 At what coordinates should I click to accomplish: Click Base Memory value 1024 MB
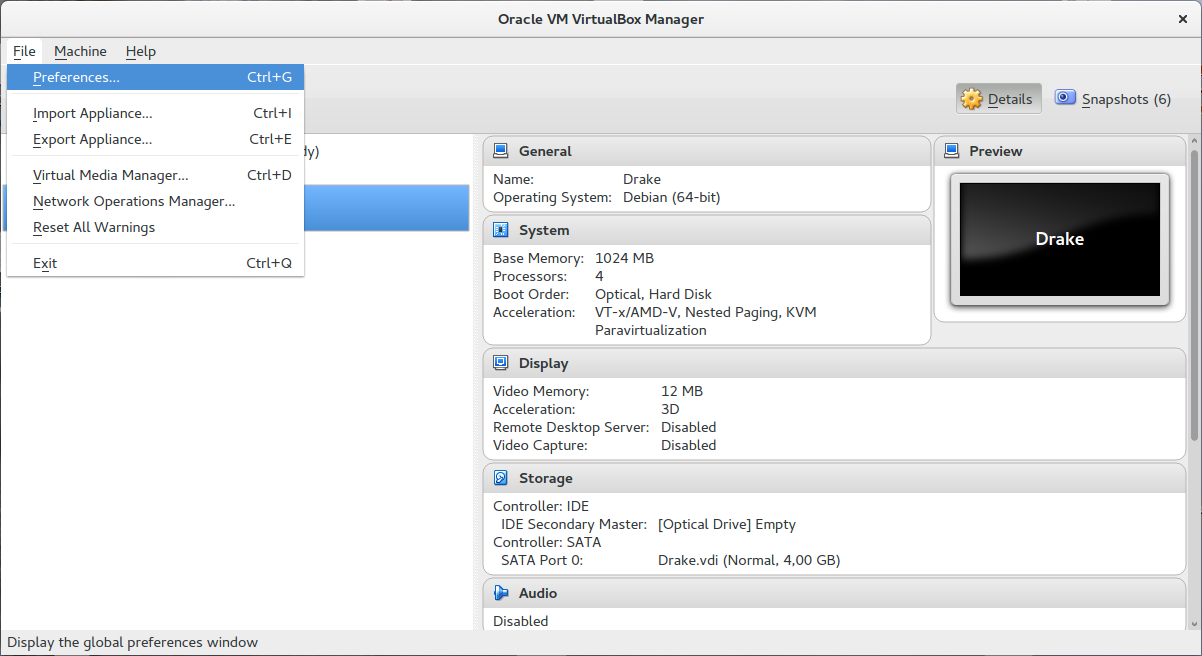tap(624, 258)
